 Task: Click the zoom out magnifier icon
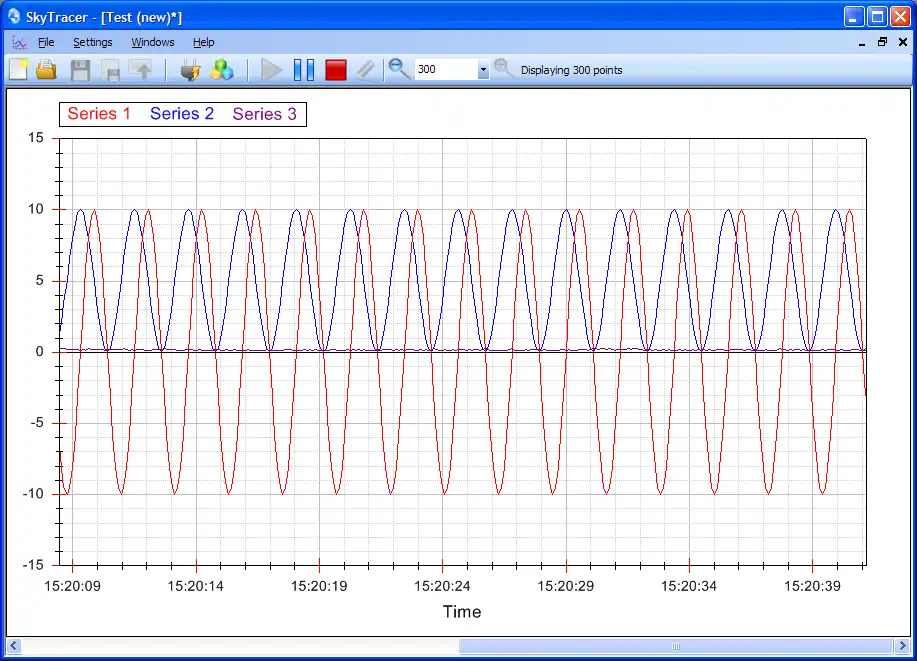click(399, 69)
